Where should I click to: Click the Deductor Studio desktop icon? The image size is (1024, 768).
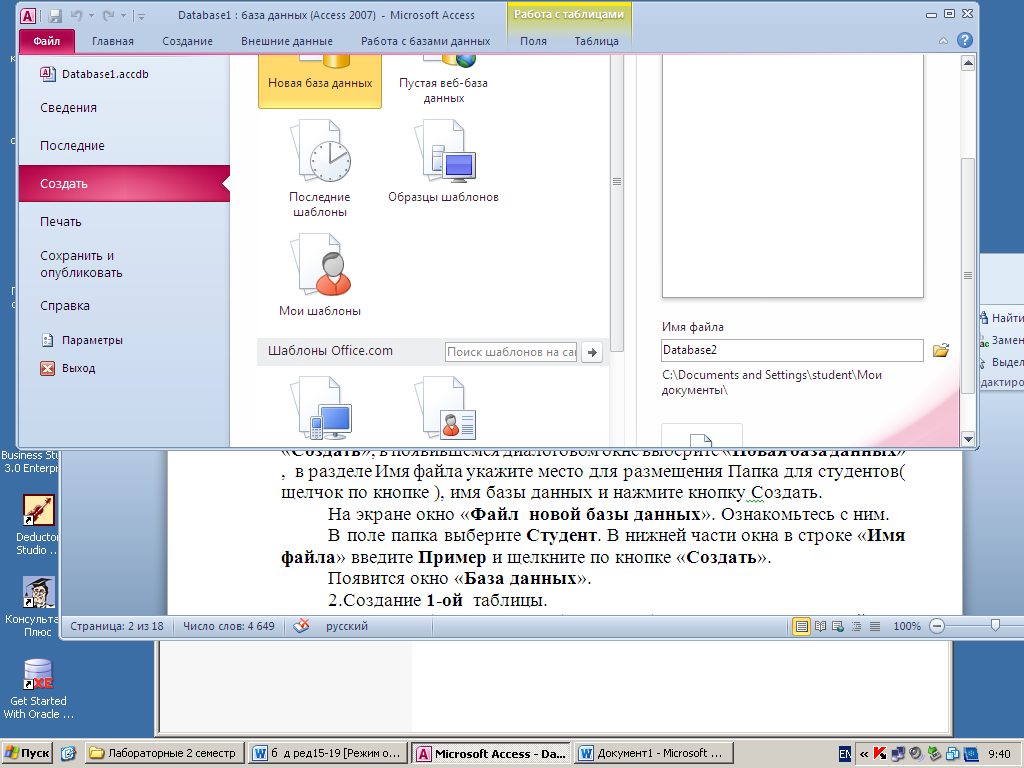[x=37, y=526]
